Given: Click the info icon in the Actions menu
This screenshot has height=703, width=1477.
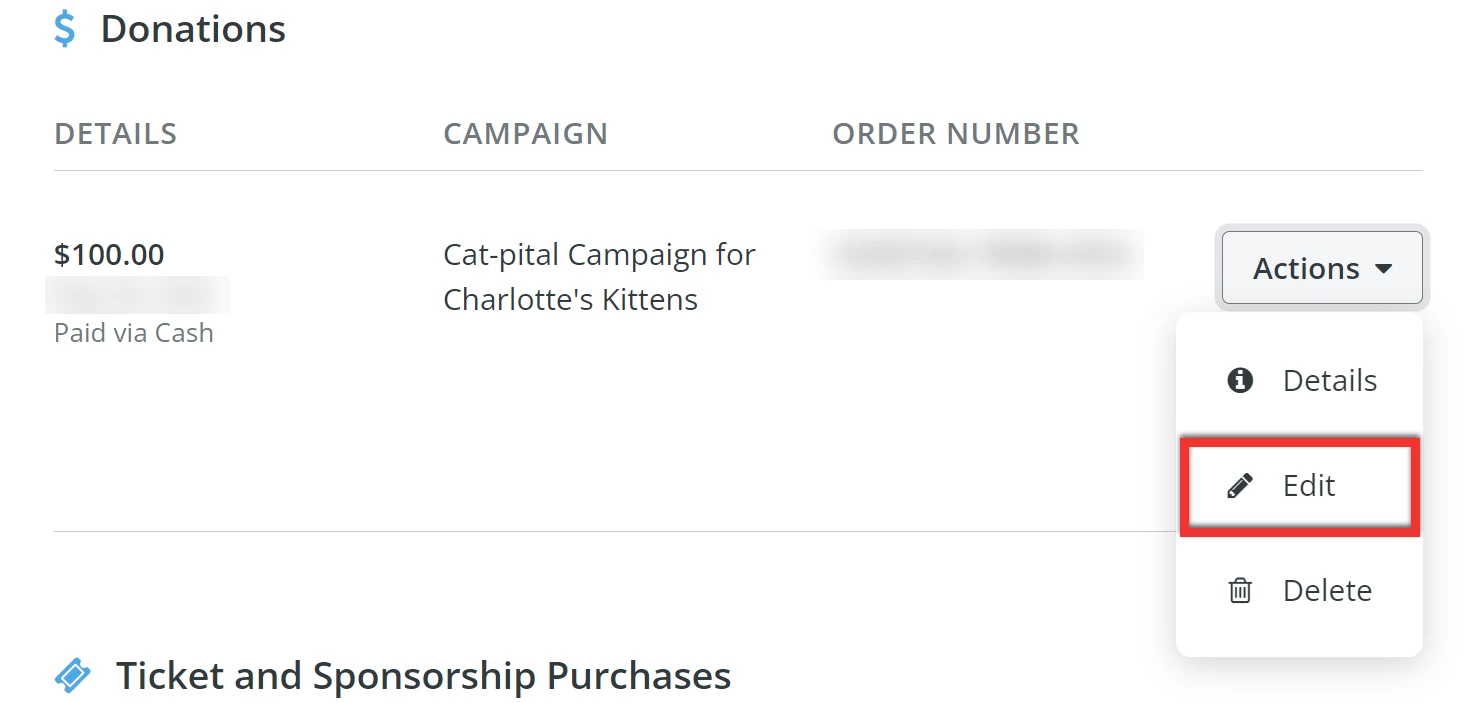Looking at the screenshot, I should tap(1240, 381).
